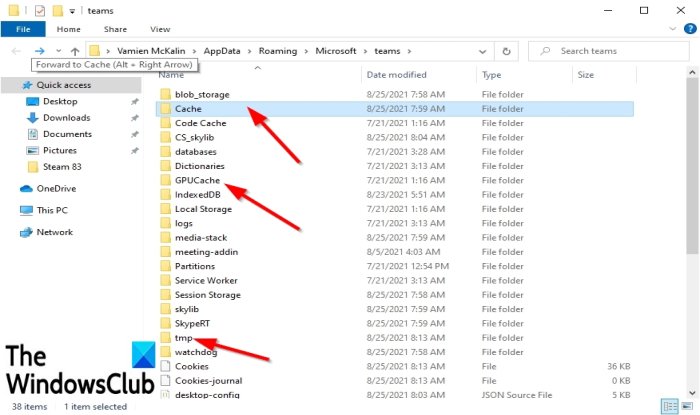The width and height of the screenshot is (700, 415).
Task: Open Steam 83 folder in navigation pane
Action: tap(62, 167)
